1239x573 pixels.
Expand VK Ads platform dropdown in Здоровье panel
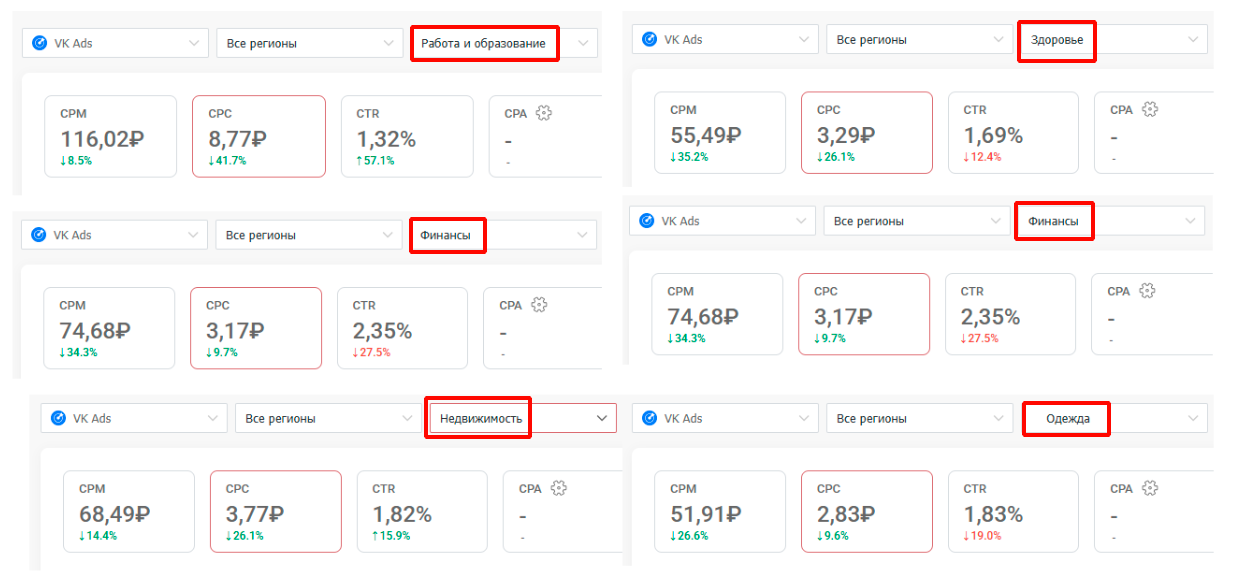pos(725,39)
